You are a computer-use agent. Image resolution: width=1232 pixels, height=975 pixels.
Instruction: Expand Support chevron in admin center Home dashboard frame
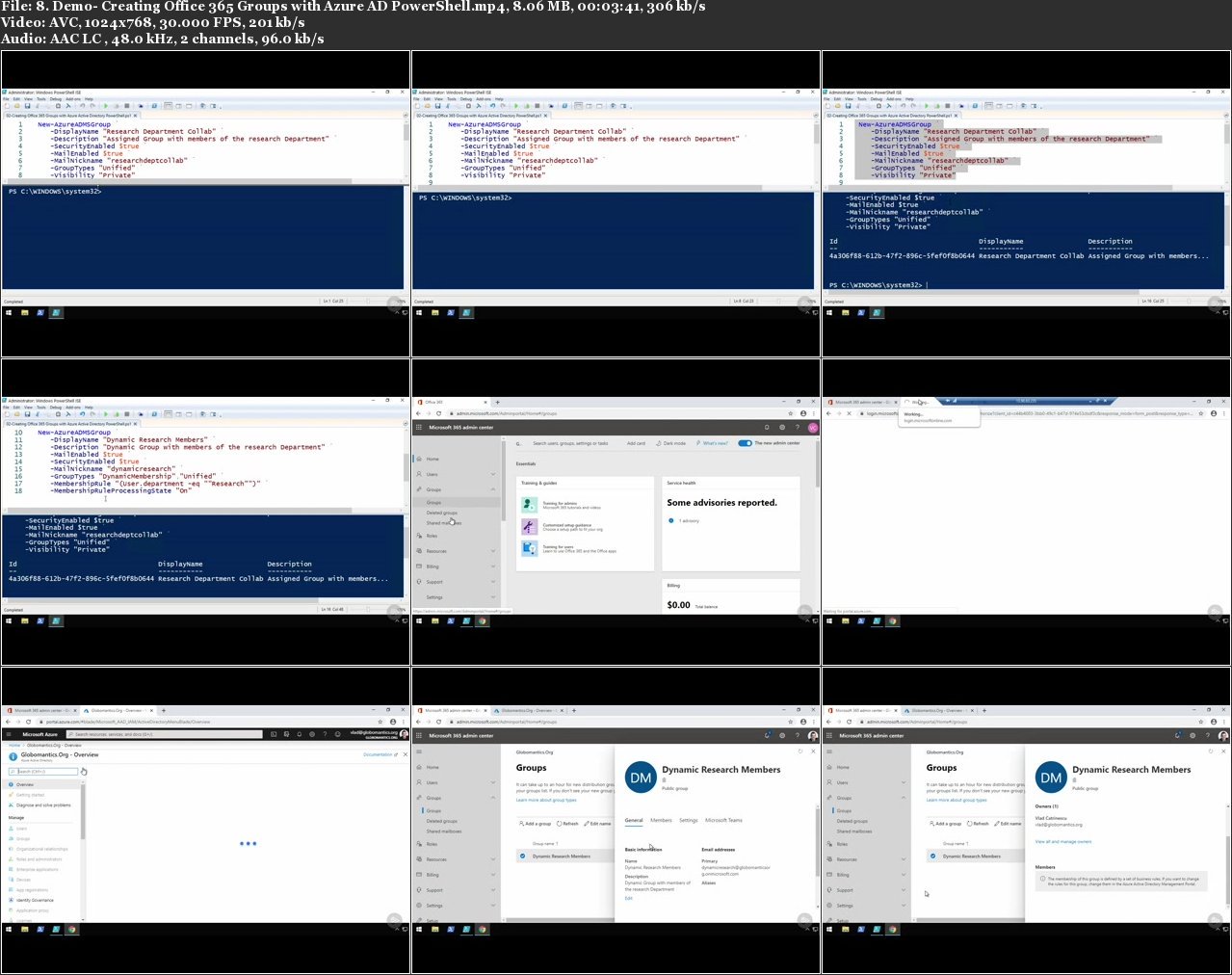tap(494, 582)
